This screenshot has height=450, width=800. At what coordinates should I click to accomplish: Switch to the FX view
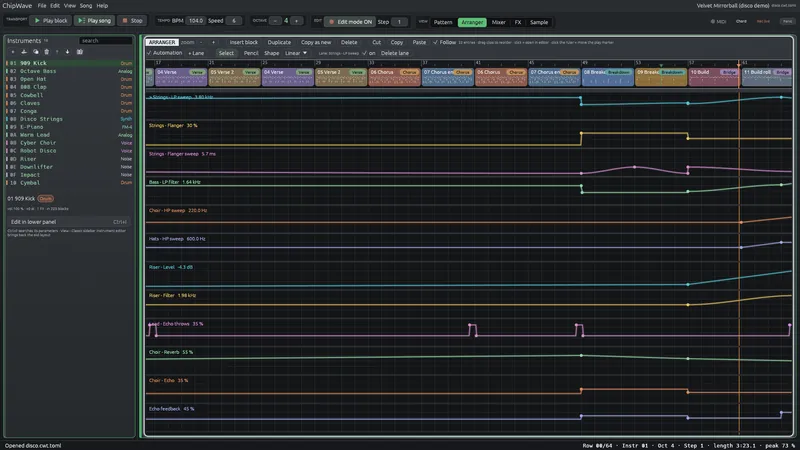[x=518, y=22]
